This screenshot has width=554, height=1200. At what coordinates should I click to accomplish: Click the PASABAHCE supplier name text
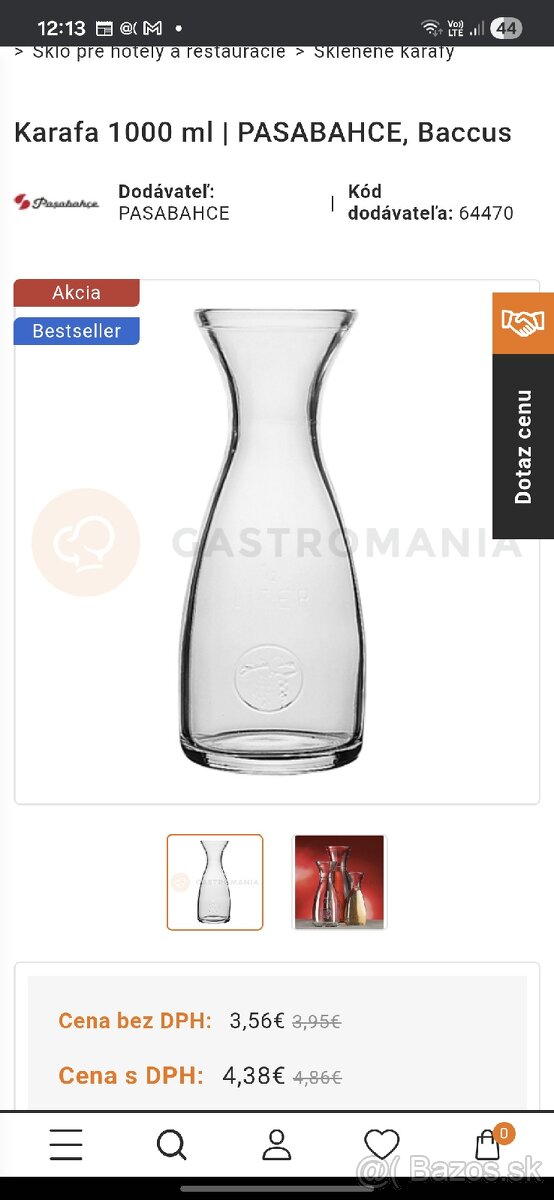[x=174, y=213]
